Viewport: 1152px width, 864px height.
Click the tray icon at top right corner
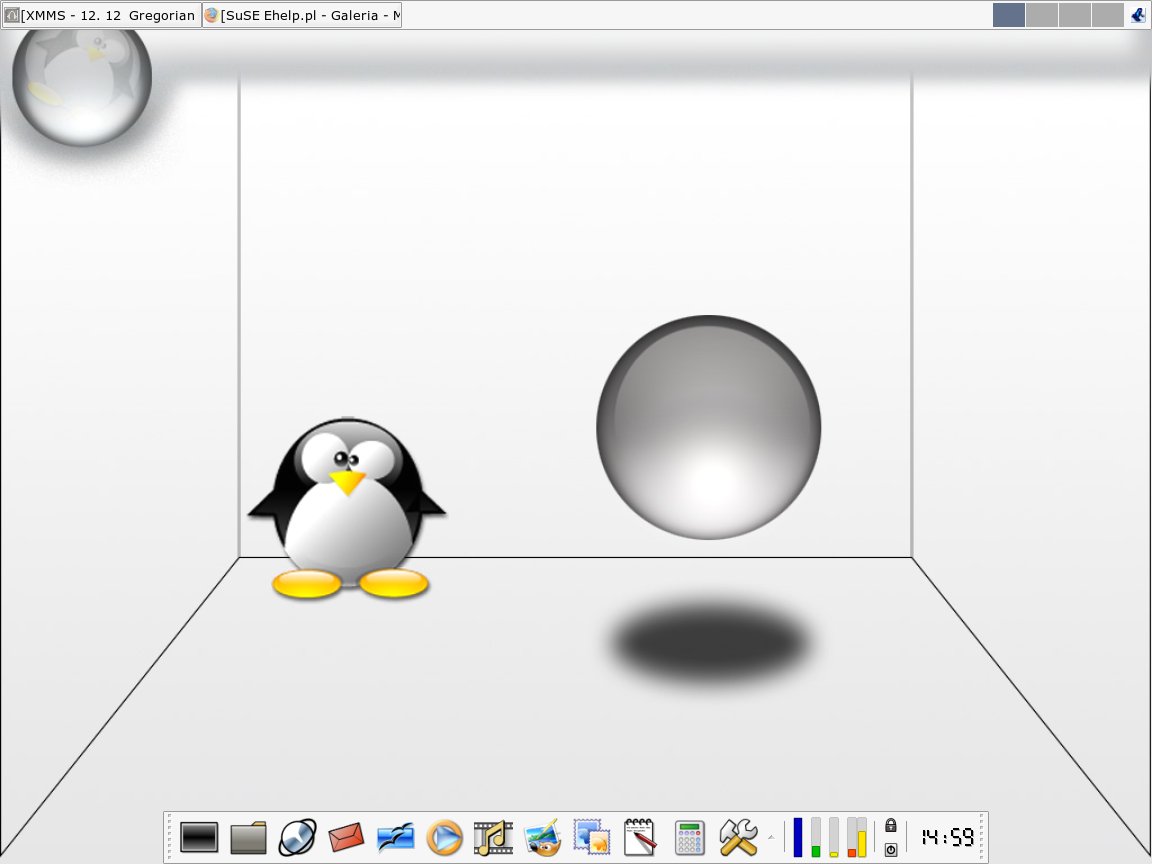click(x=1138, y=15)
